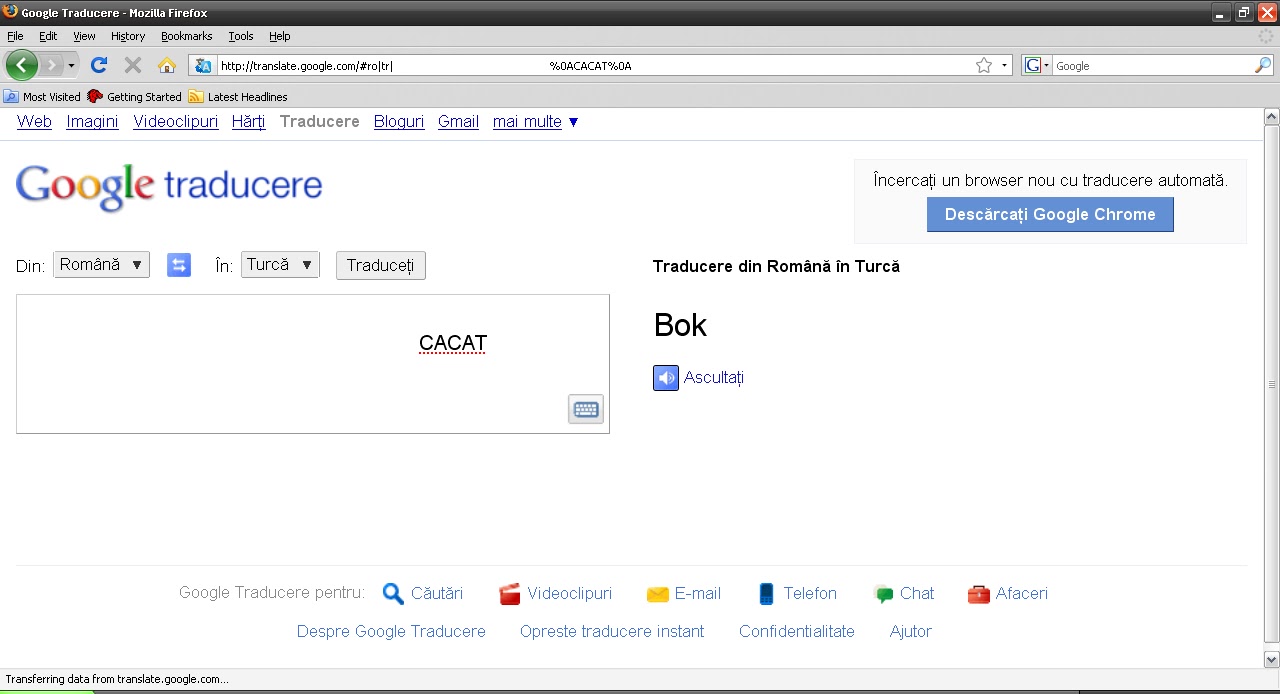Go to Web link
This screenshot has width=1280, height=694.
[34, 122]
